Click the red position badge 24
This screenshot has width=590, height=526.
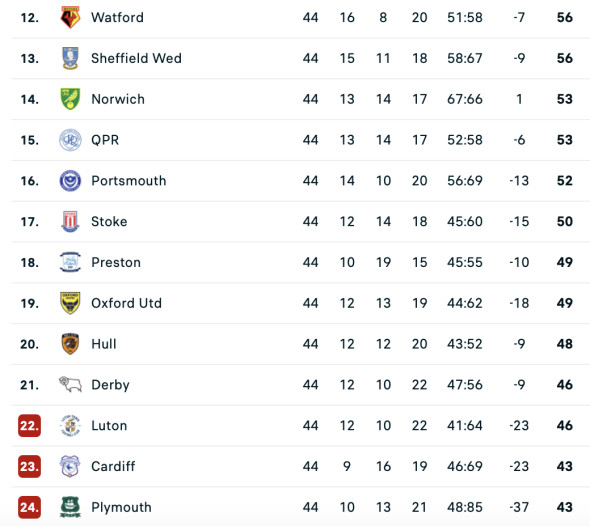point(29,507)
